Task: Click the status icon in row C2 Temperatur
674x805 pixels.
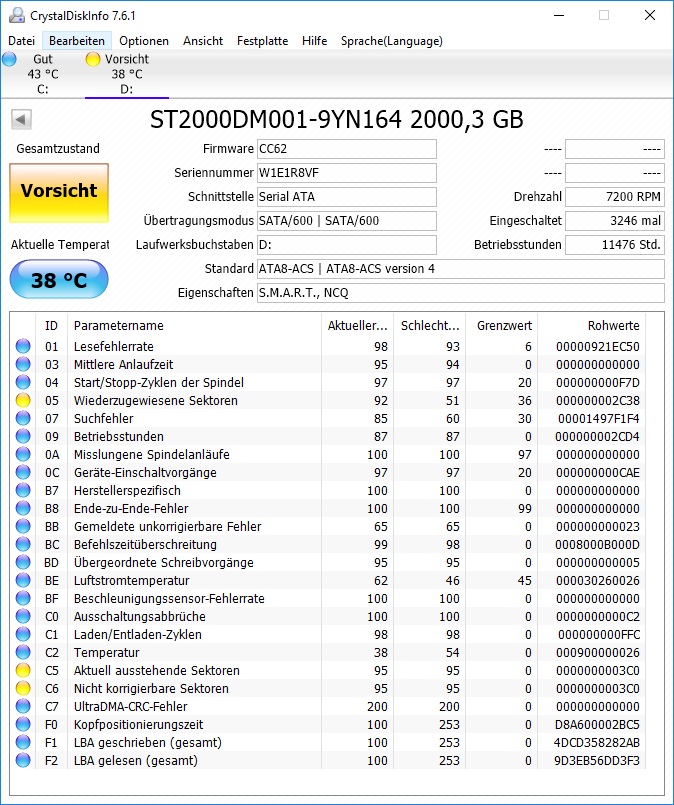Action: click(23, 652)
